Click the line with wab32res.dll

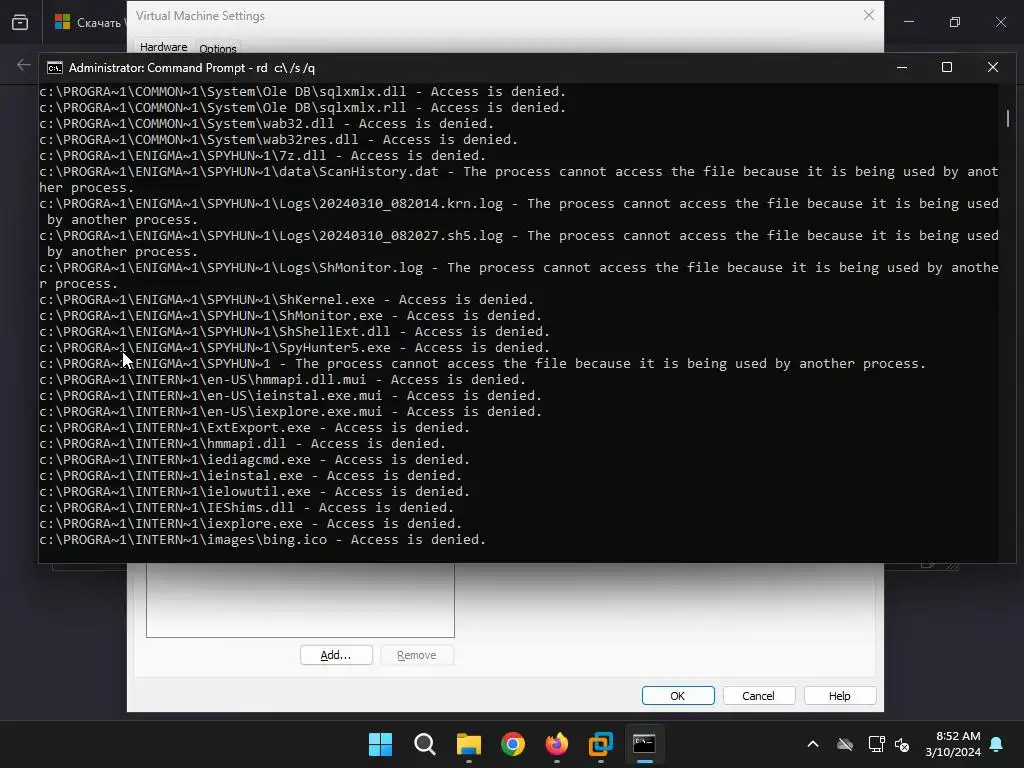(278, 139)
